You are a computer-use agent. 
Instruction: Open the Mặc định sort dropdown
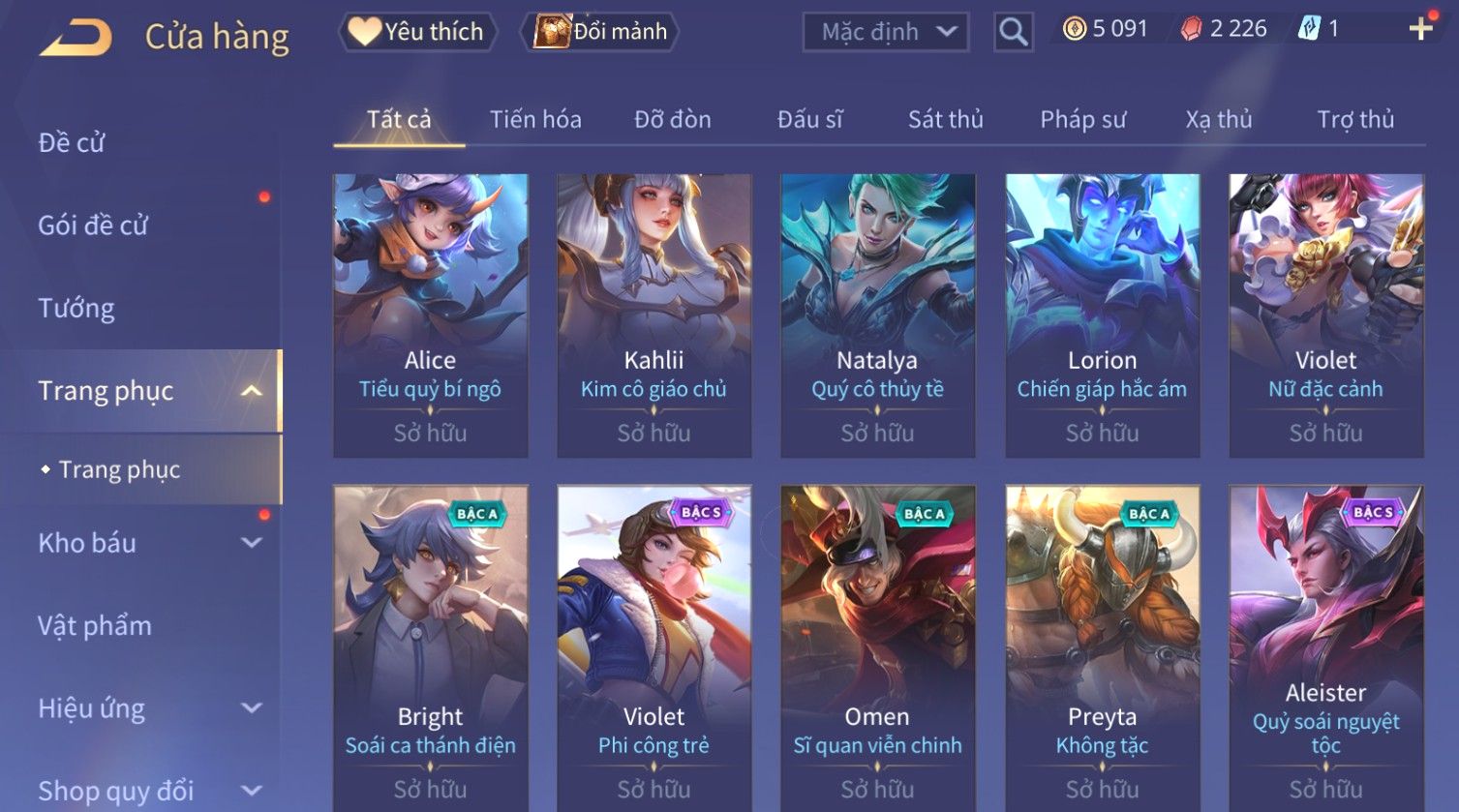(886, 32)
